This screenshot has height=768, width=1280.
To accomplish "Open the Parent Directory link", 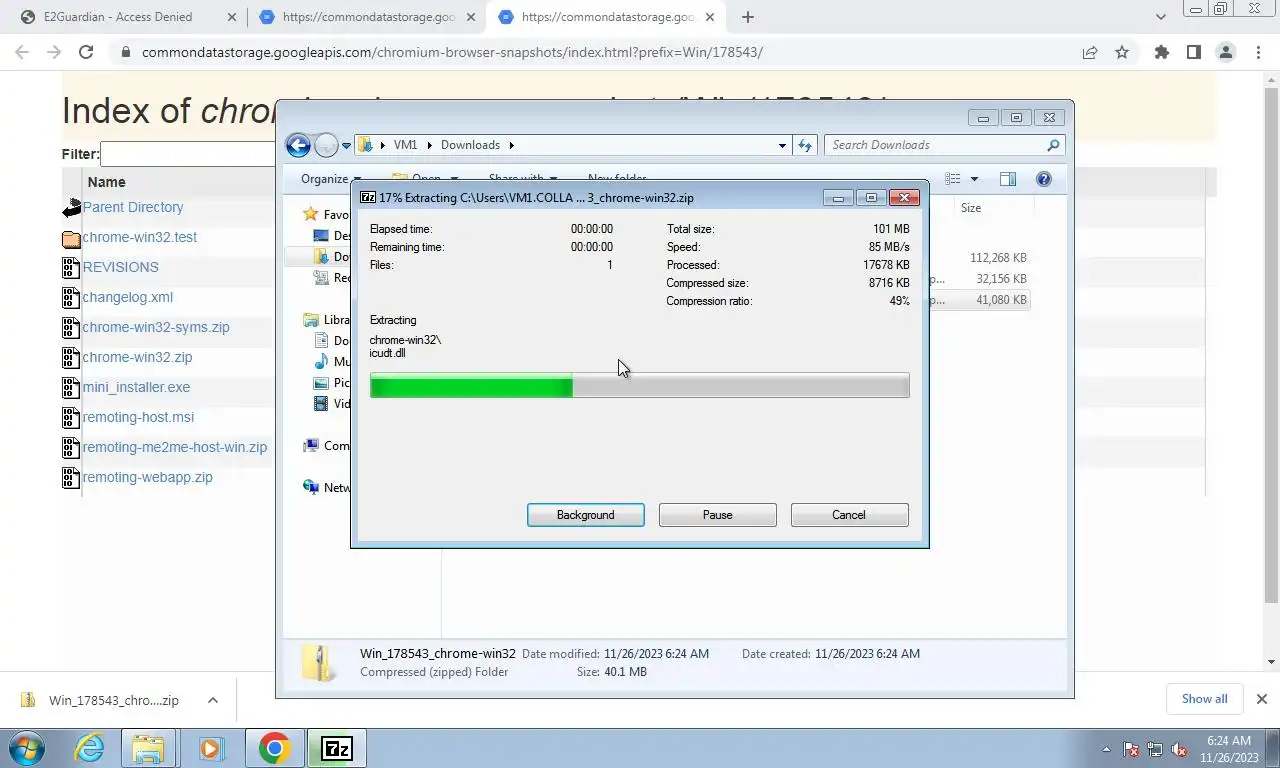I will point(133,207).
